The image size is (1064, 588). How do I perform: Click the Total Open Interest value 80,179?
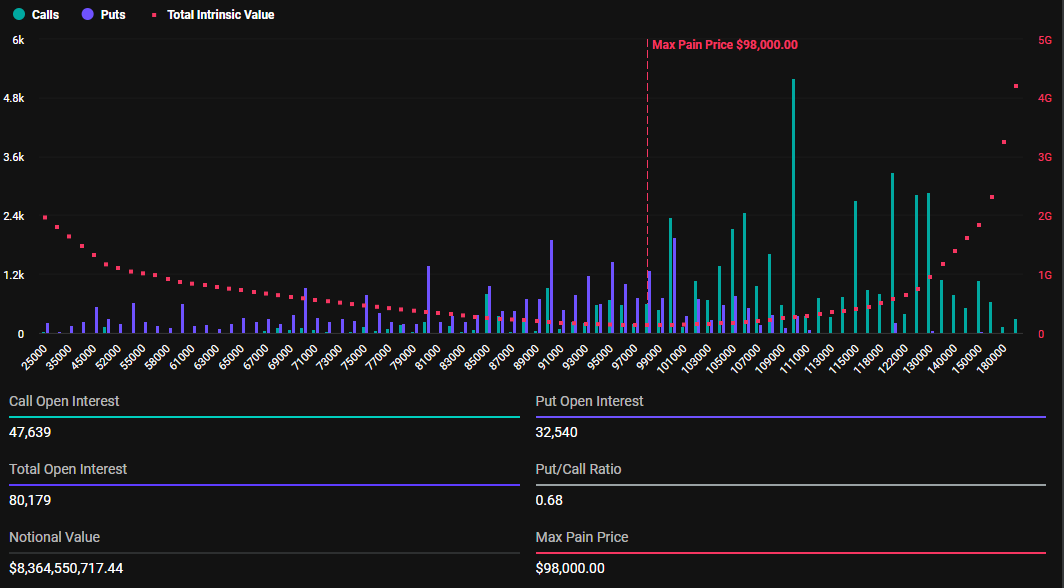tap(30, 500)
